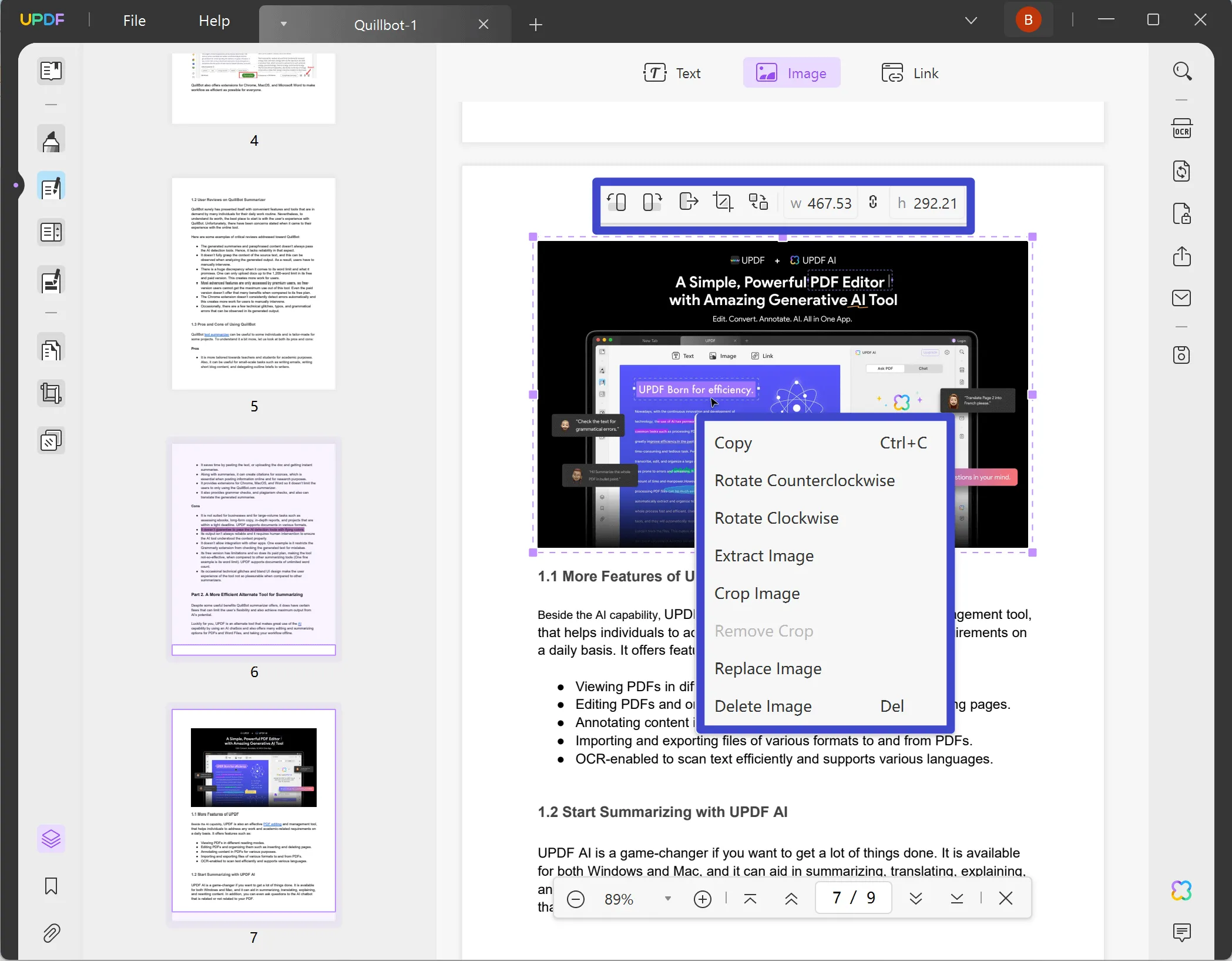Click page 6 thumbnail in sidebar

tap(253, 549)
